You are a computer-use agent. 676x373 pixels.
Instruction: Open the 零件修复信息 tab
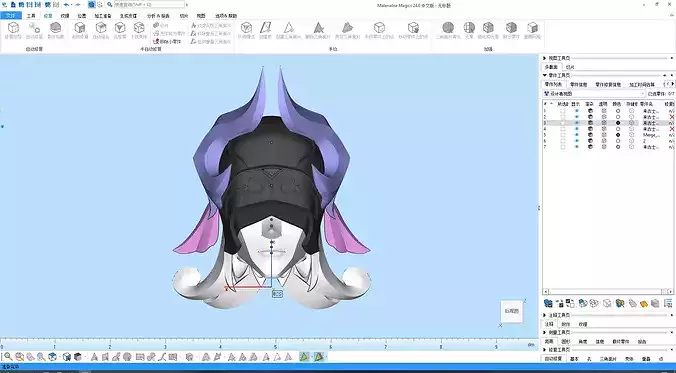[608, 85]
